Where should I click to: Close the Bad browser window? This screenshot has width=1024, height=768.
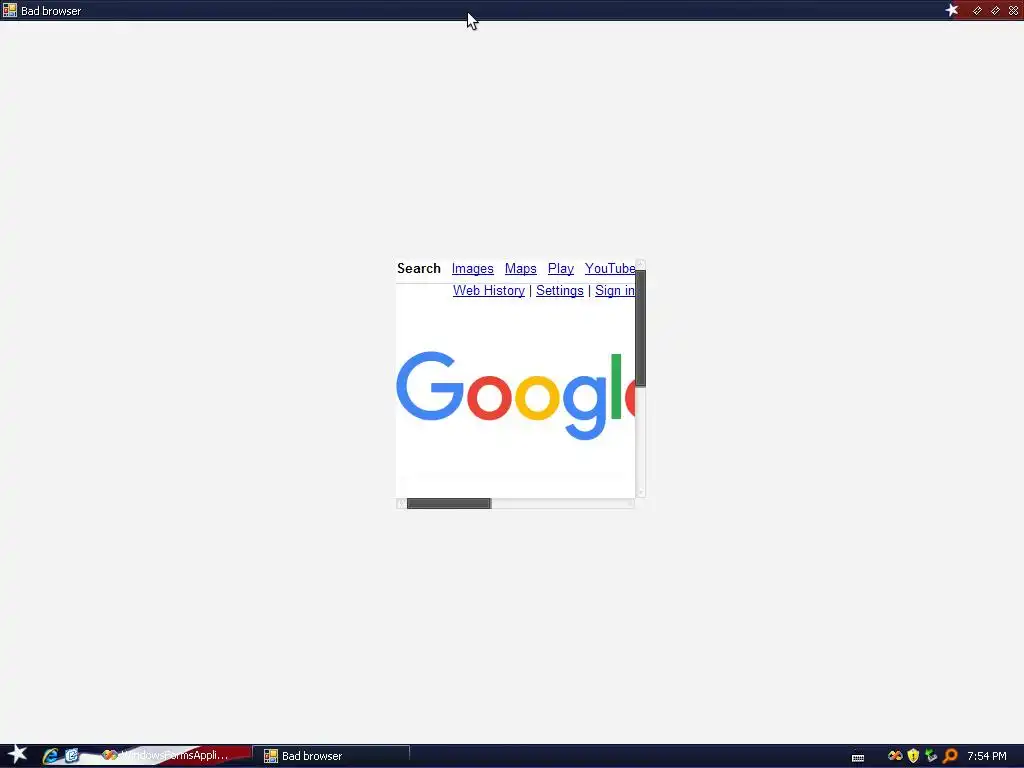coord(1014,10)
